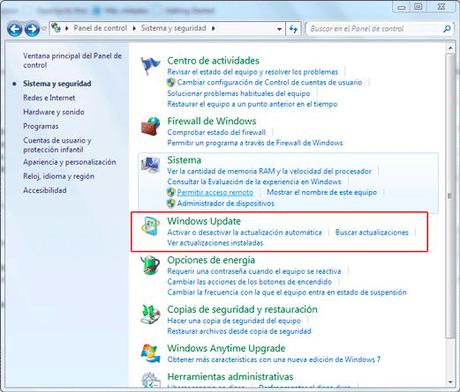Select Hardware y sonido in sidebar
Screen dimensions: 460x392
53,112
